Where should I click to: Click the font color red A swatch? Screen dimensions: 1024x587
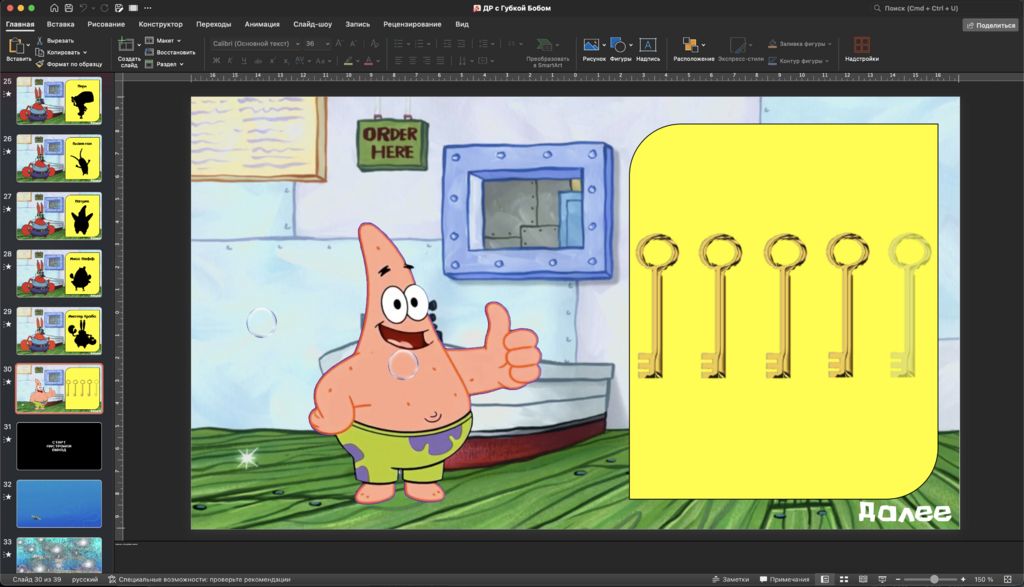click(368, 61)
